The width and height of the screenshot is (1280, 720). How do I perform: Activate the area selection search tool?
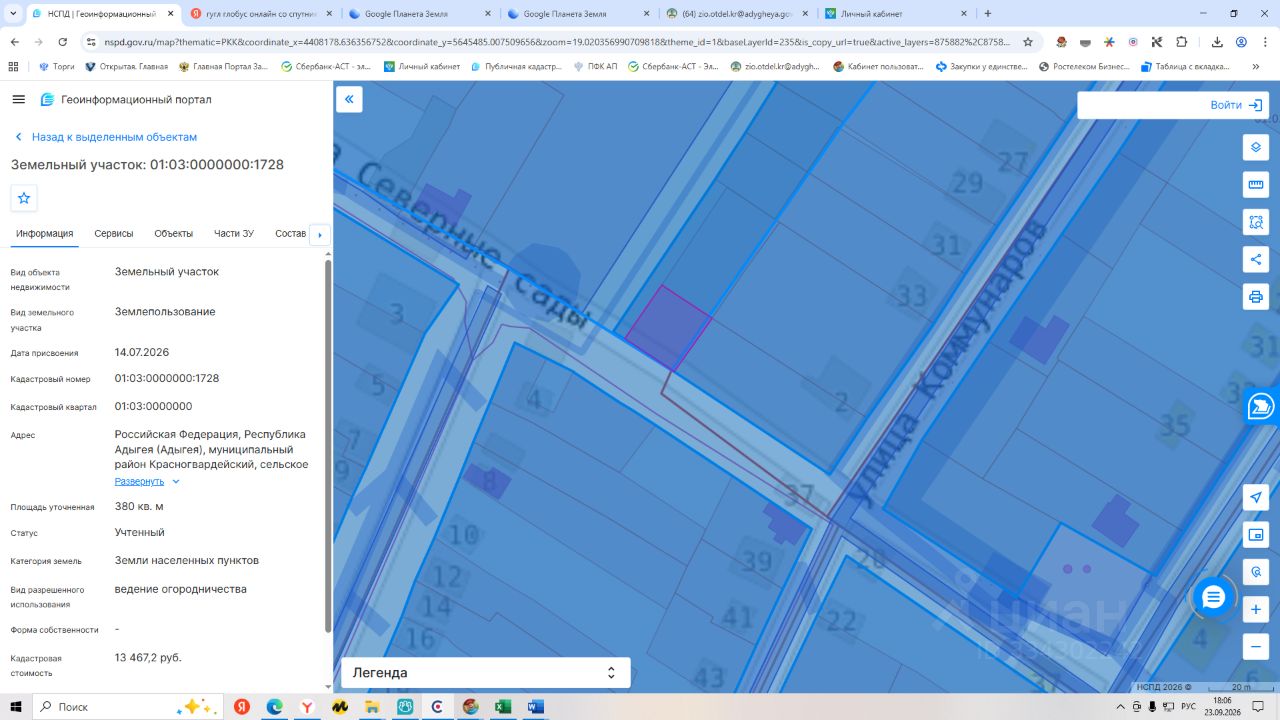pyautogui.click(x=1256, y=222)
